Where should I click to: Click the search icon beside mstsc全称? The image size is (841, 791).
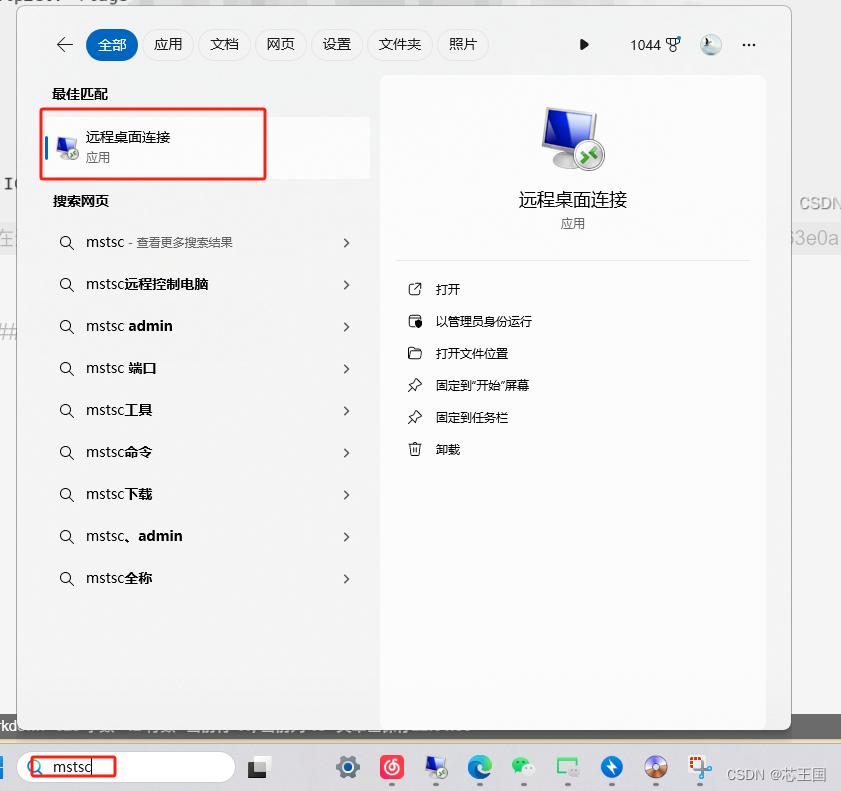tap(67, 579)
